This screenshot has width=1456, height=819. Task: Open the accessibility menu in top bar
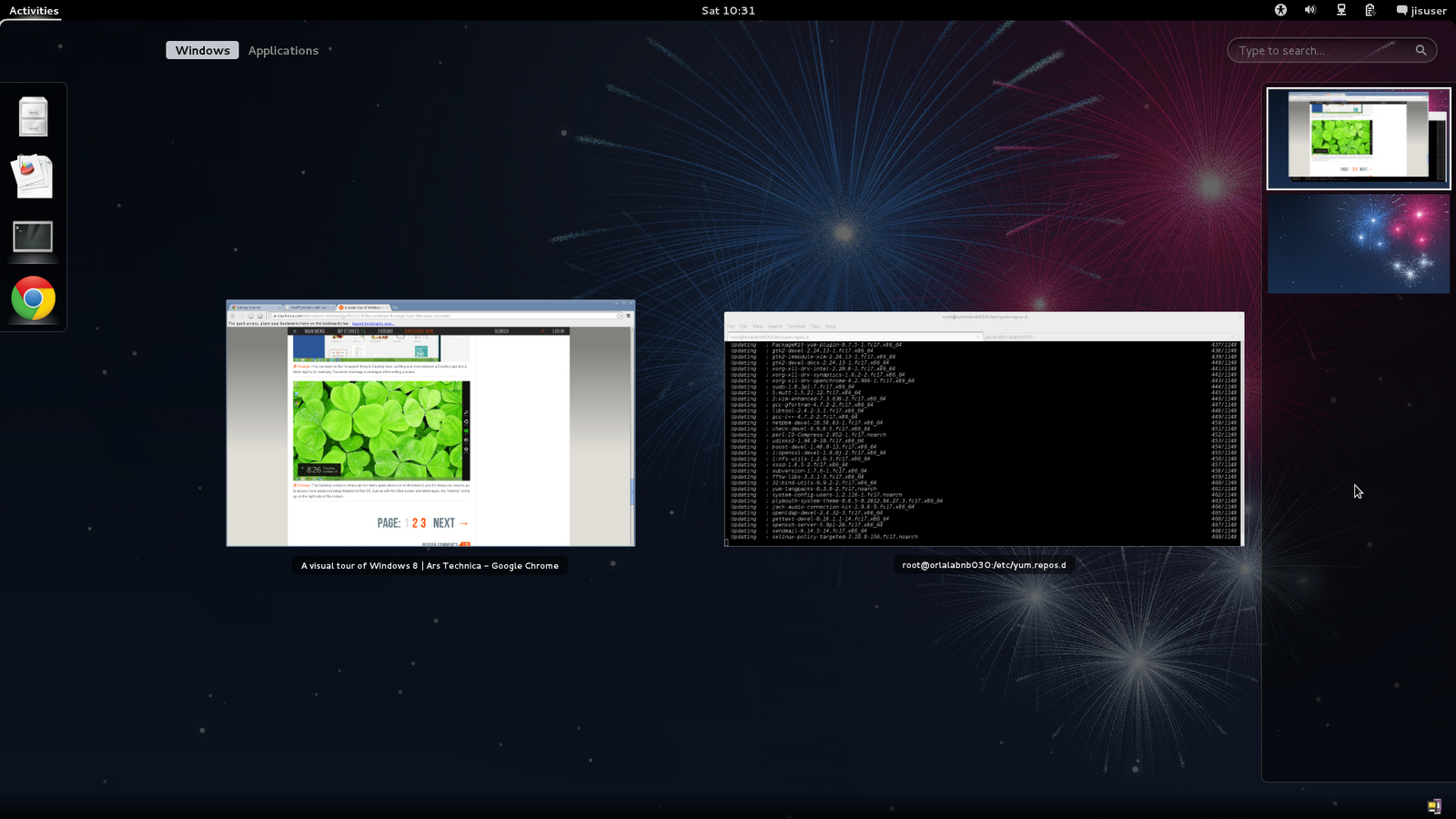[x=1281, y=10]
